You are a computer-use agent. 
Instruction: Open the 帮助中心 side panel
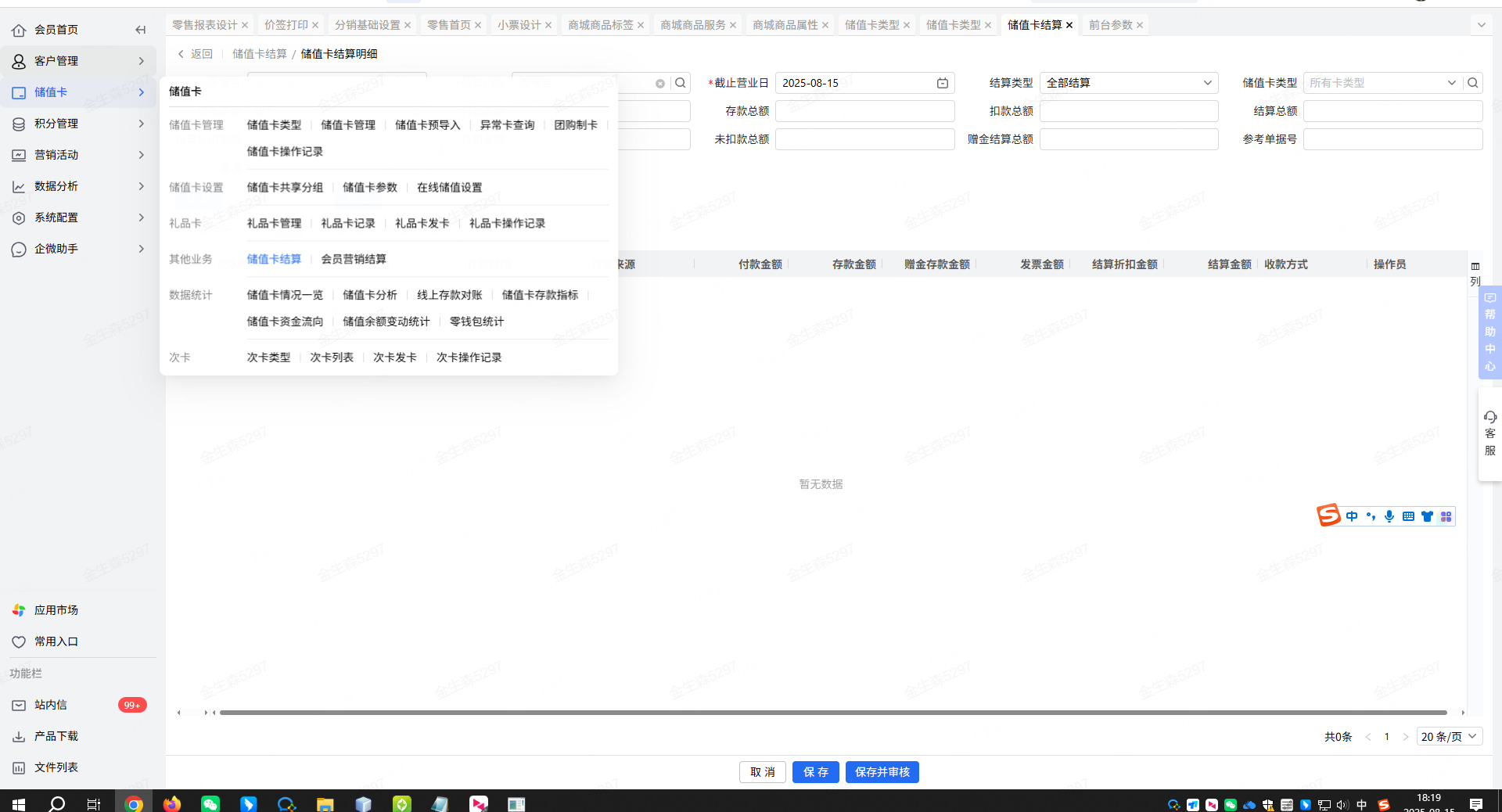[1489, 332]
